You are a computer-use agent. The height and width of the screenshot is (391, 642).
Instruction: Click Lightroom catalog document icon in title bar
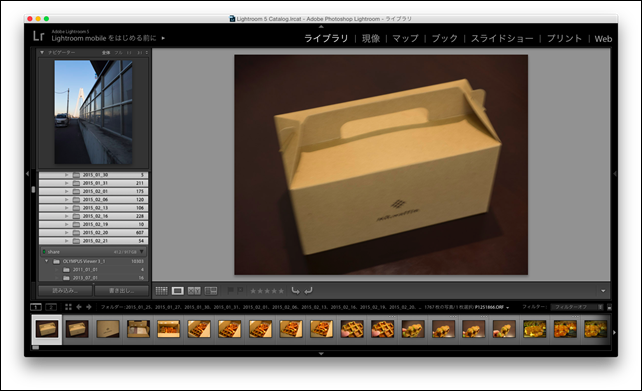click(x=232, y=19)
